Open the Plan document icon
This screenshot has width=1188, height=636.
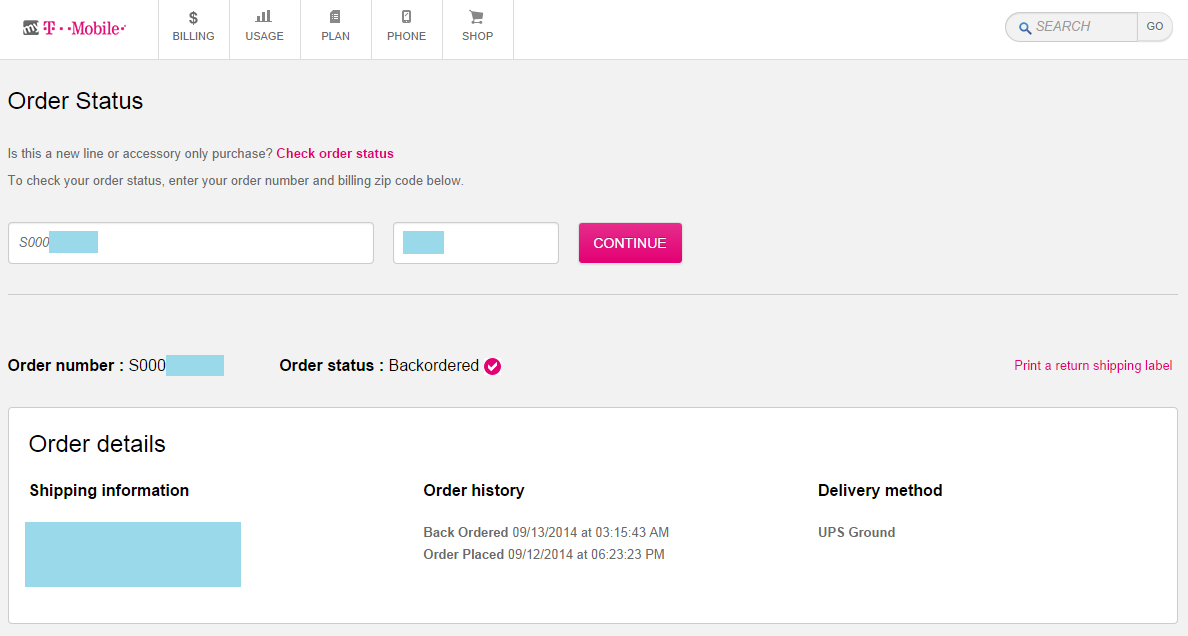tap(335, 17)
